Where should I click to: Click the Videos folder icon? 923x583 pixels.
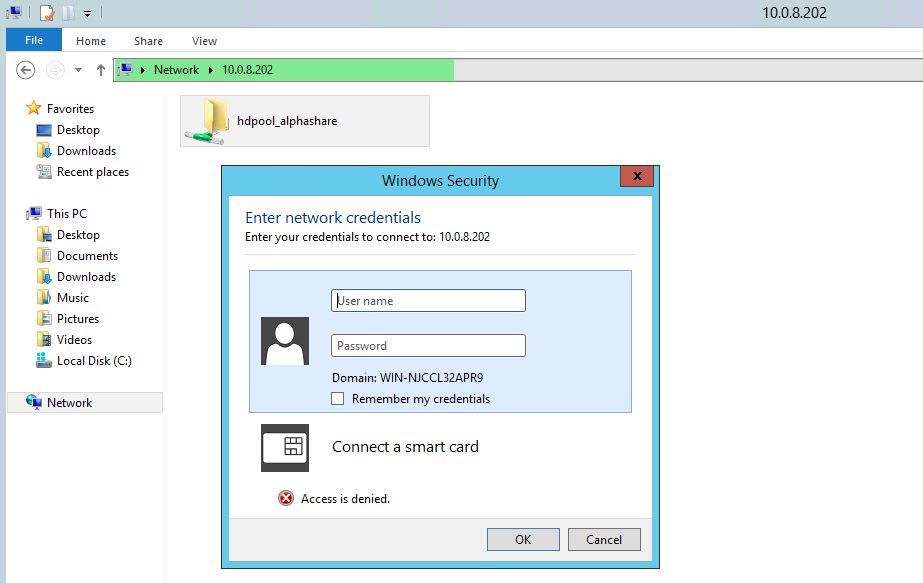(x=44, y=339)
